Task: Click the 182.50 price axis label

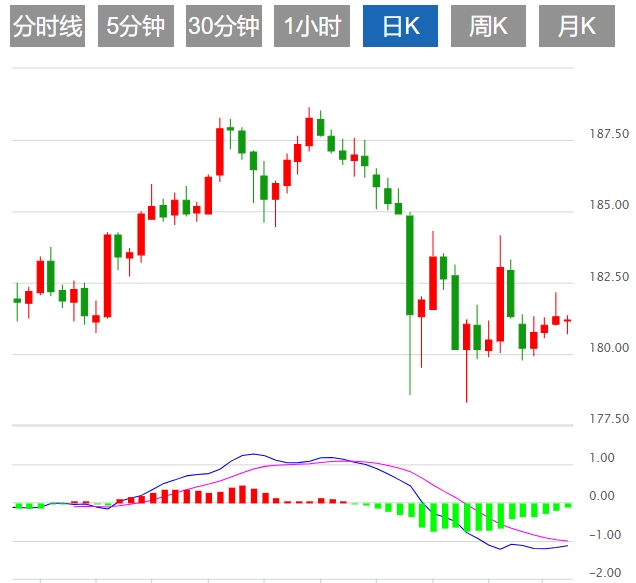Action: [609, 277]
